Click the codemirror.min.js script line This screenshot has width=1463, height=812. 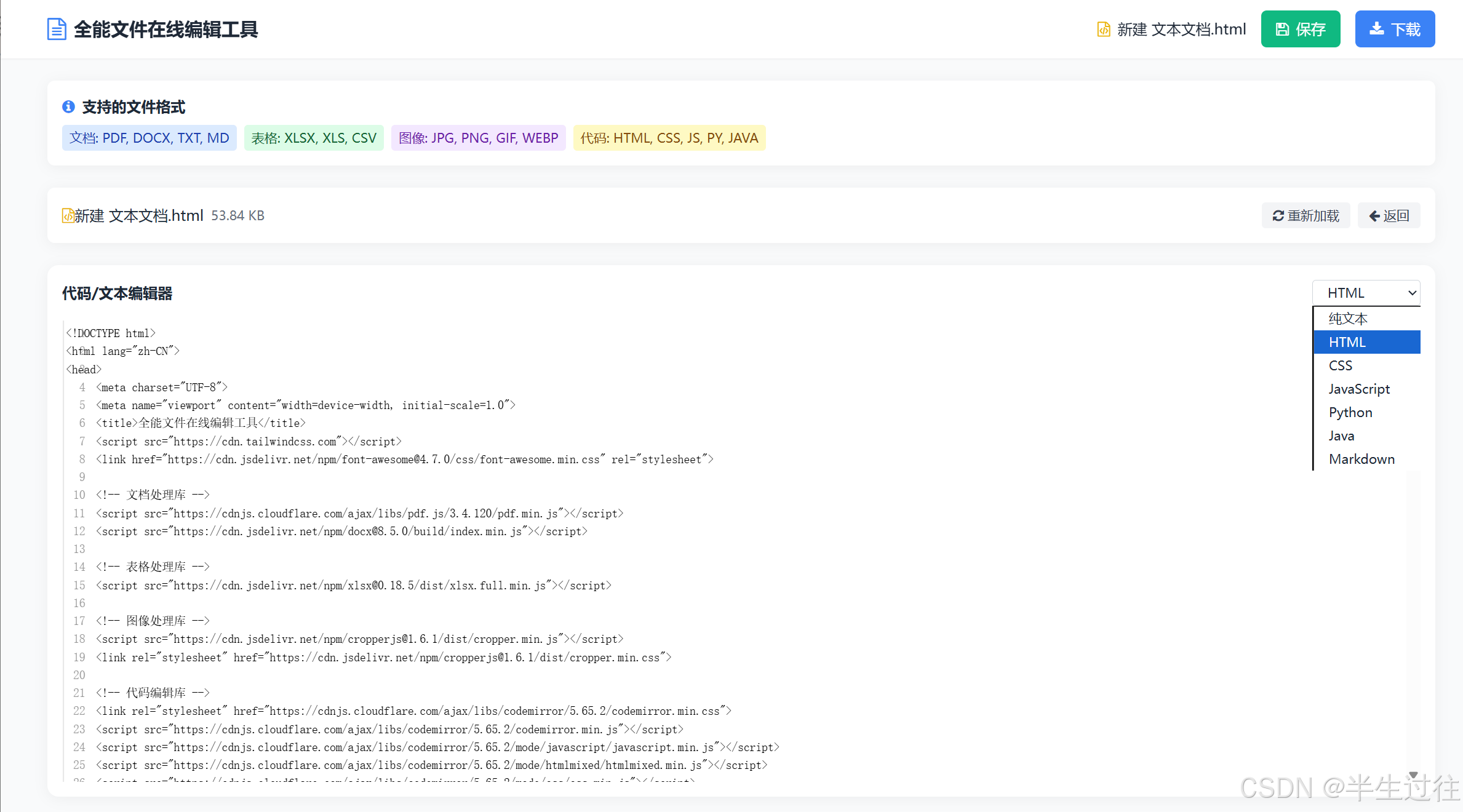pyautogui.click(x=389, y=729)
